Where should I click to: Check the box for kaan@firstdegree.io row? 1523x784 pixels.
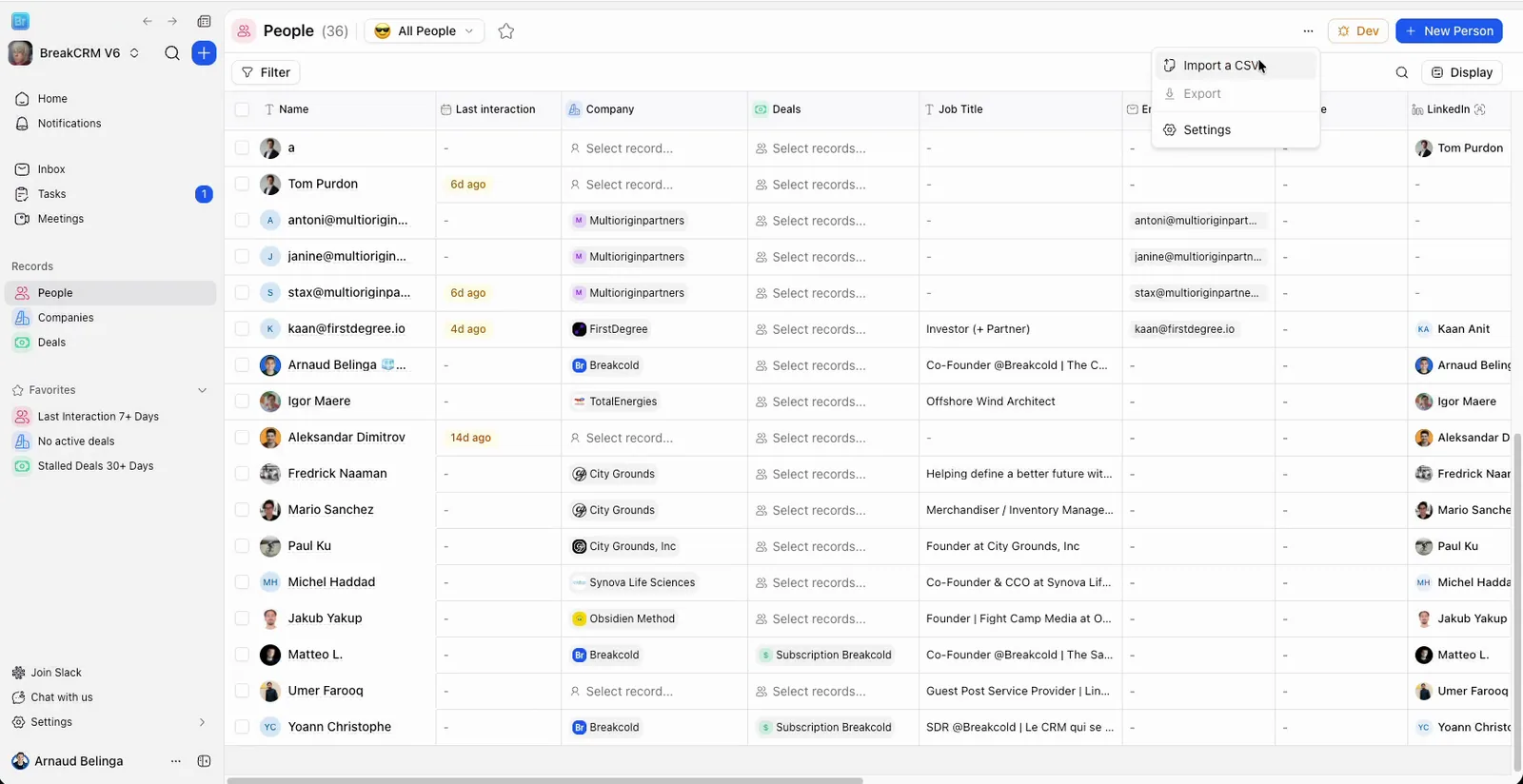[242, 329]
